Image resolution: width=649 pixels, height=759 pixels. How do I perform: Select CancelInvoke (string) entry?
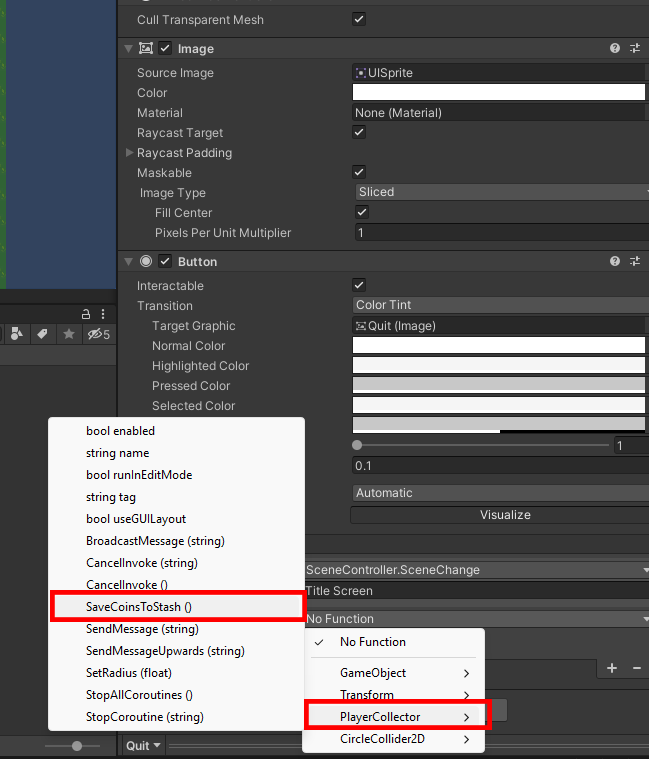[177, 562]
